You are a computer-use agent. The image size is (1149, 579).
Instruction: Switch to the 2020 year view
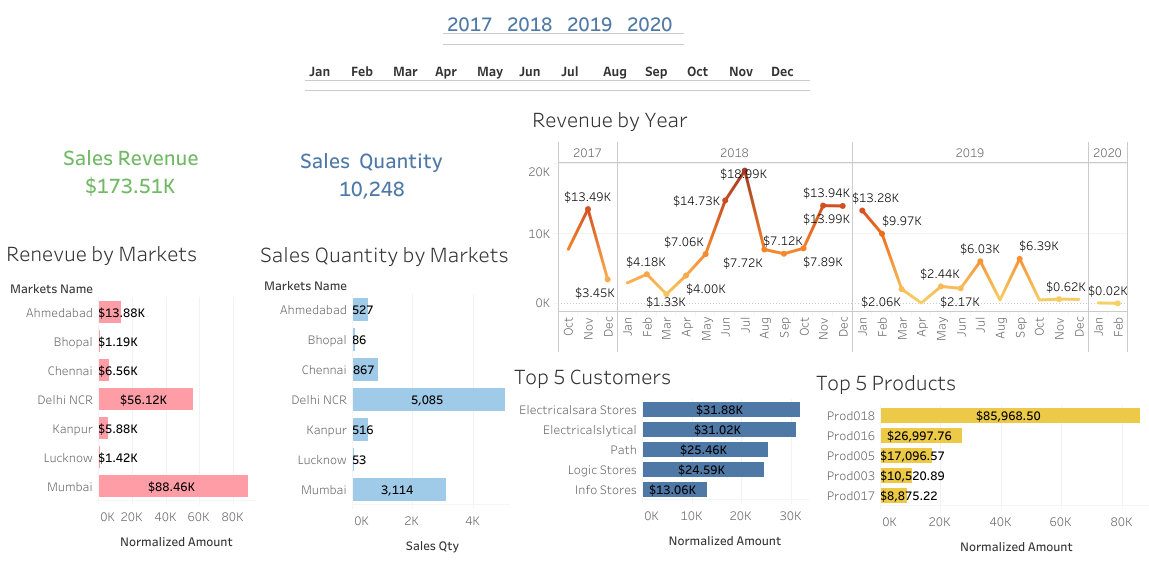650,24
